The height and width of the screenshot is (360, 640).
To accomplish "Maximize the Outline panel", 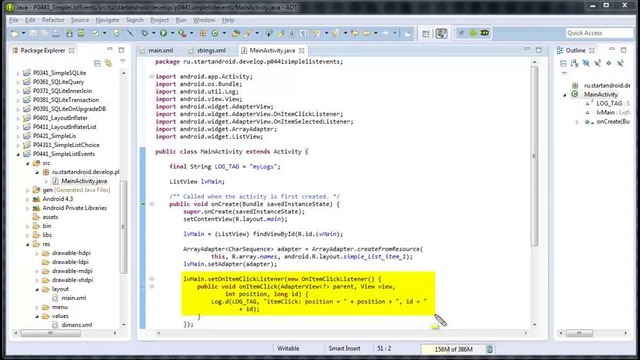I will 623,50.
